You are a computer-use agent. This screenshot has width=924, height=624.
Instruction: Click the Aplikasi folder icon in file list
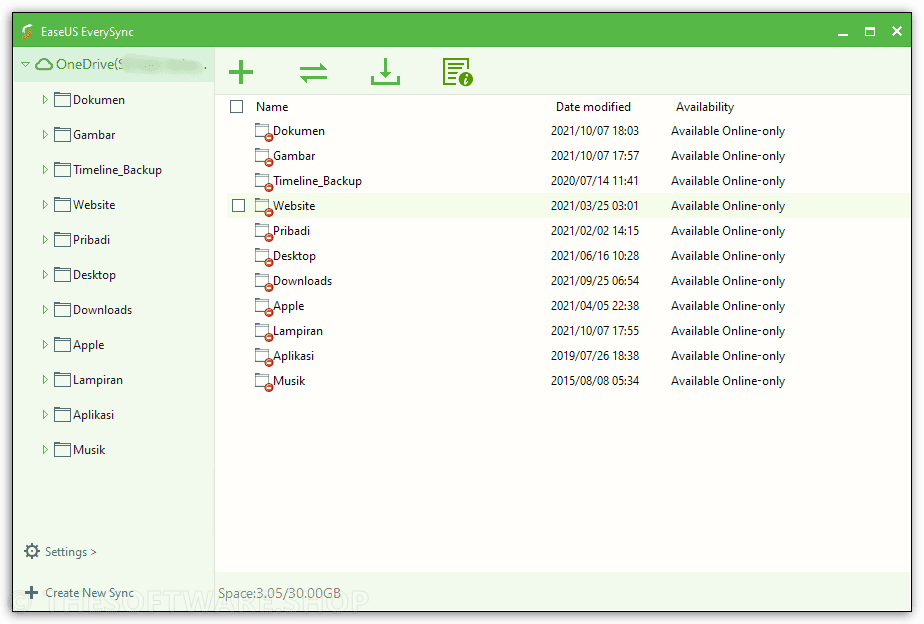click(x=263, y=357)
